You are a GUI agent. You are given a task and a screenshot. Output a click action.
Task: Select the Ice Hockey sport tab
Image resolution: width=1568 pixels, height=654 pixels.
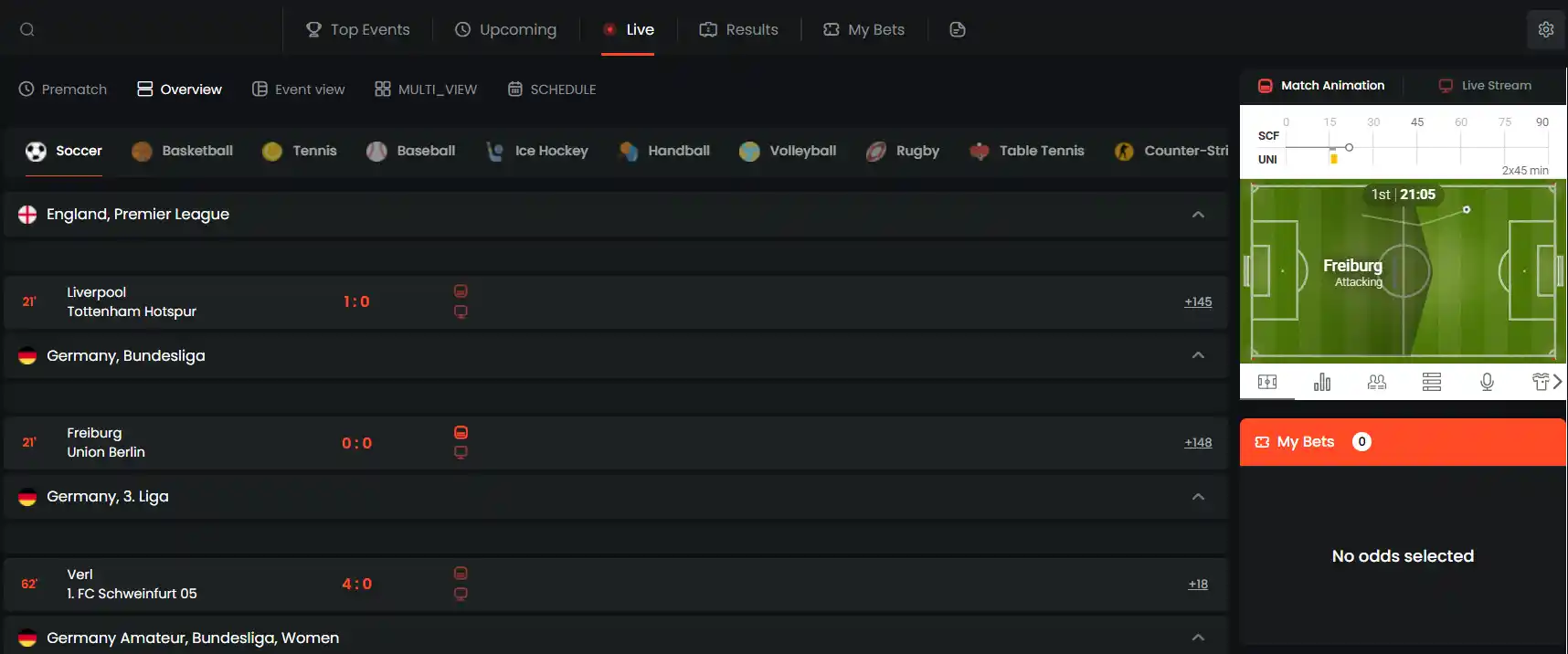tap(536, 151)
